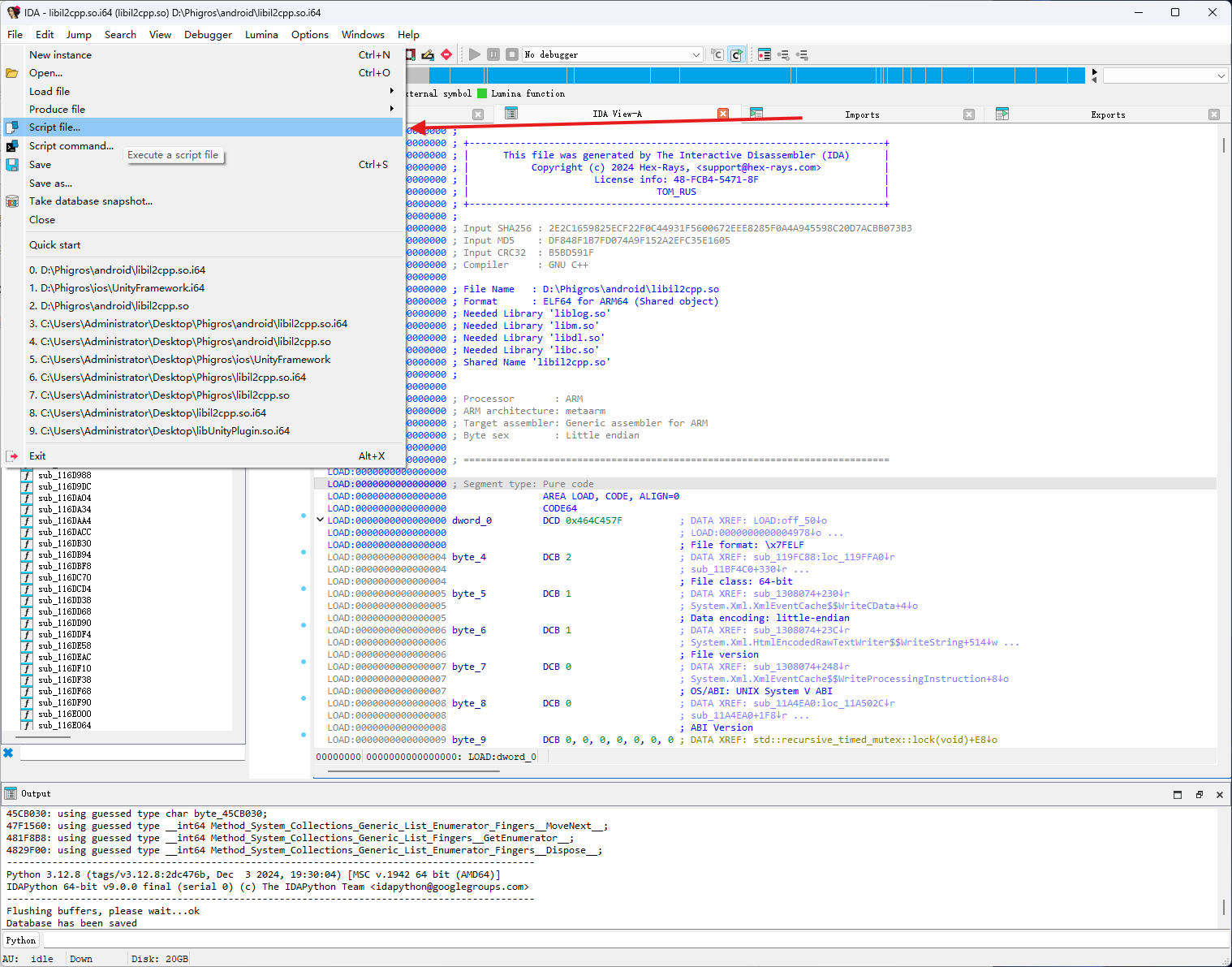
Task: Open the Edit menu
Action: click(45, 35)
